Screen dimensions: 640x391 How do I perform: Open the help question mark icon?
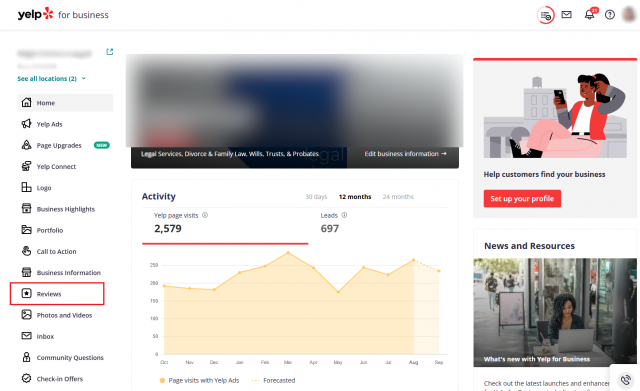pyautogui.click(x=610, y=15)
